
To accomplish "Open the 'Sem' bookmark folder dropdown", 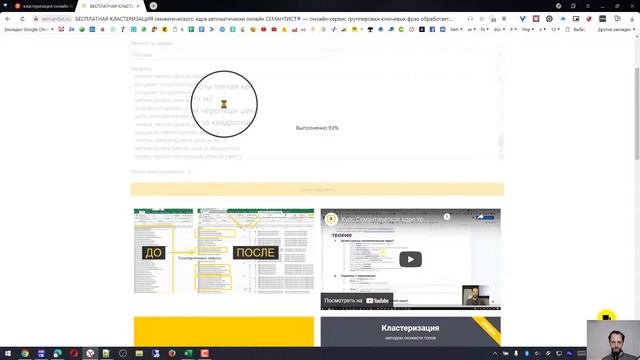I will 456,29.
